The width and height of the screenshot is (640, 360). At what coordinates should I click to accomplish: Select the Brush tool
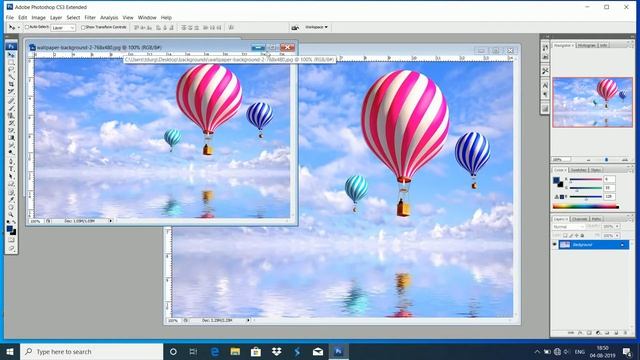[11, 108]
